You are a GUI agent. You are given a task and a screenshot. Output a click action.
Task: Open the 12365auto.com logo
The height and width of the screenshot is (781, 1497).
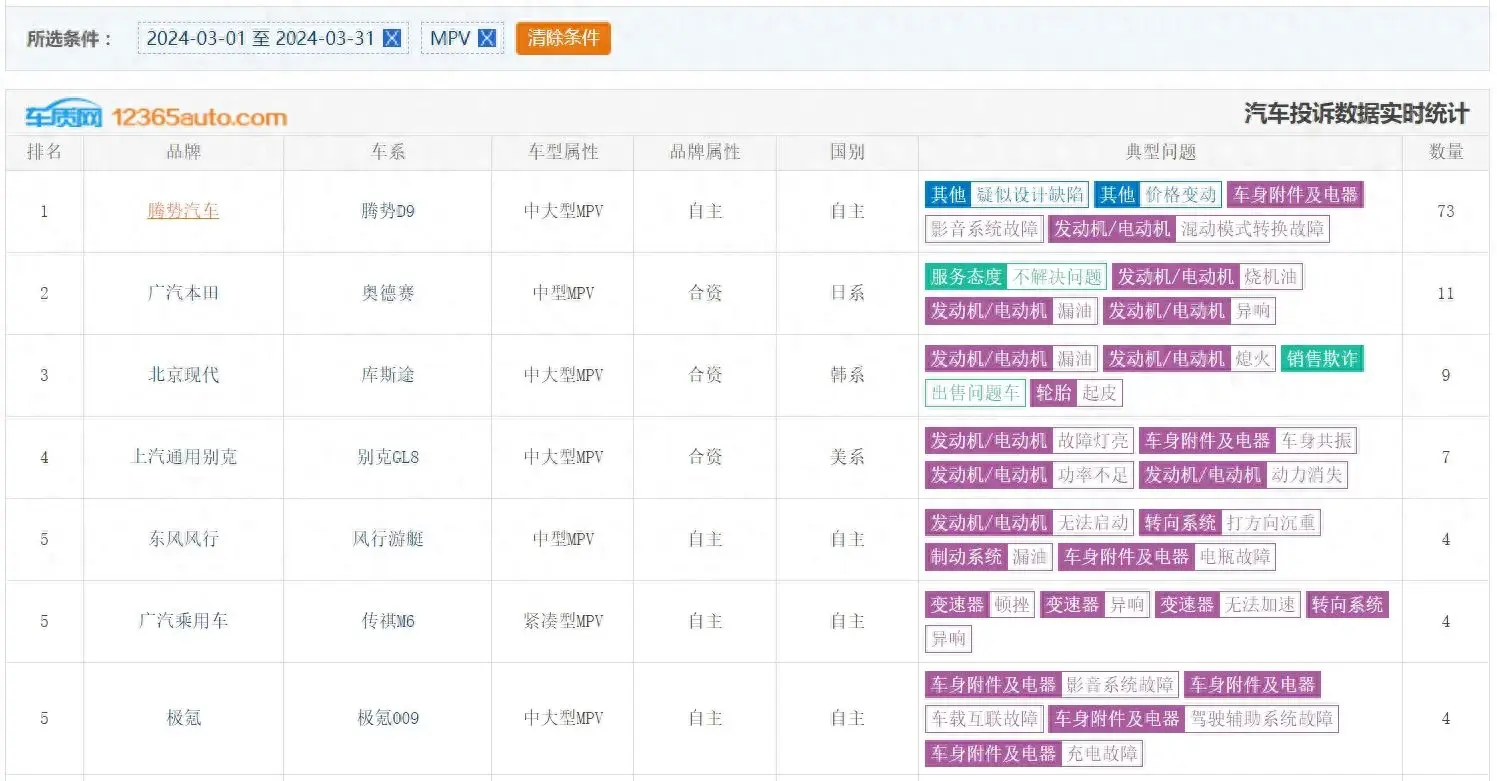156,116
